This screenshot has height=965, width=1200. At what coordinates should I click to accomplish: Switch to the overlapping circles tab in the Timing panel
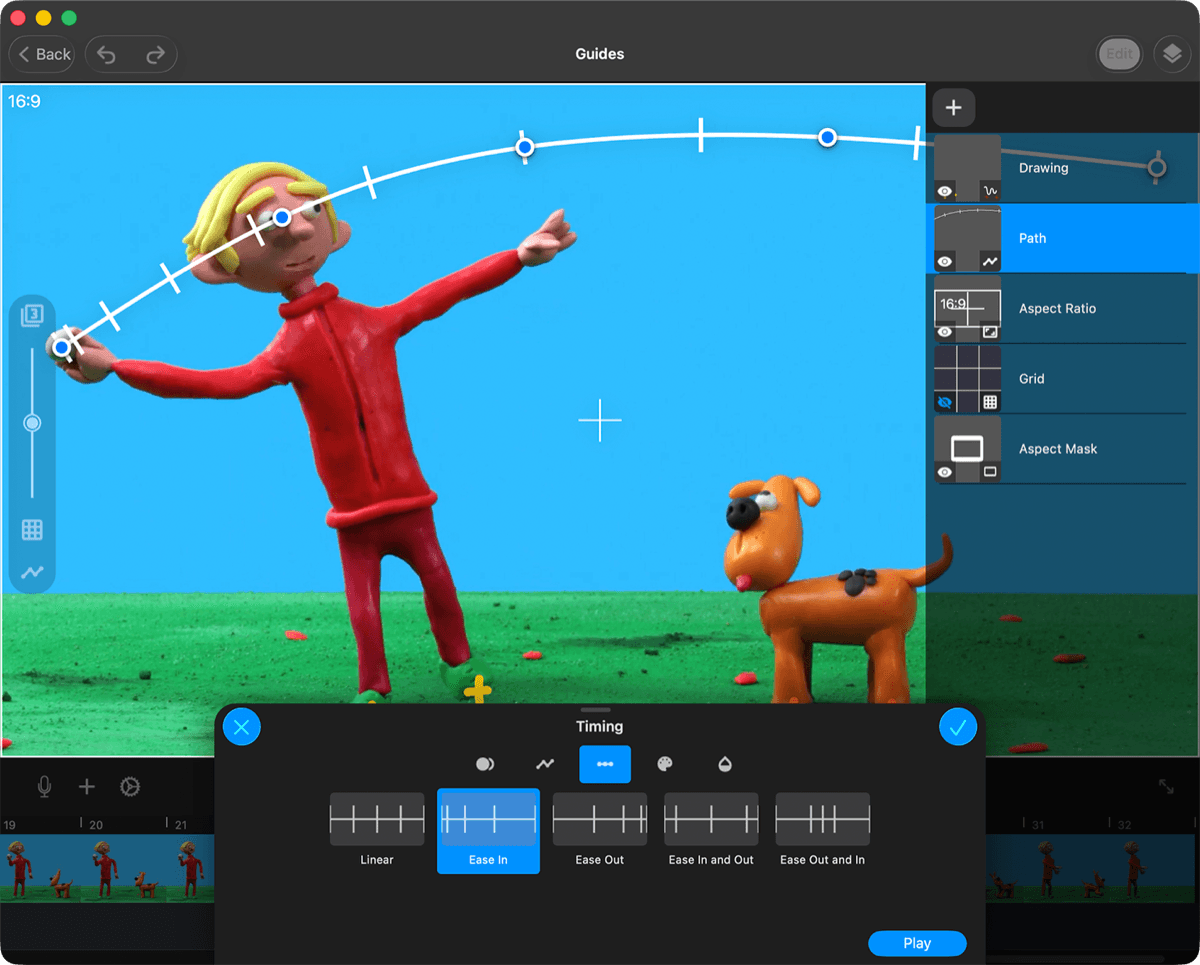pyautogui.click(x=485, y=764)
